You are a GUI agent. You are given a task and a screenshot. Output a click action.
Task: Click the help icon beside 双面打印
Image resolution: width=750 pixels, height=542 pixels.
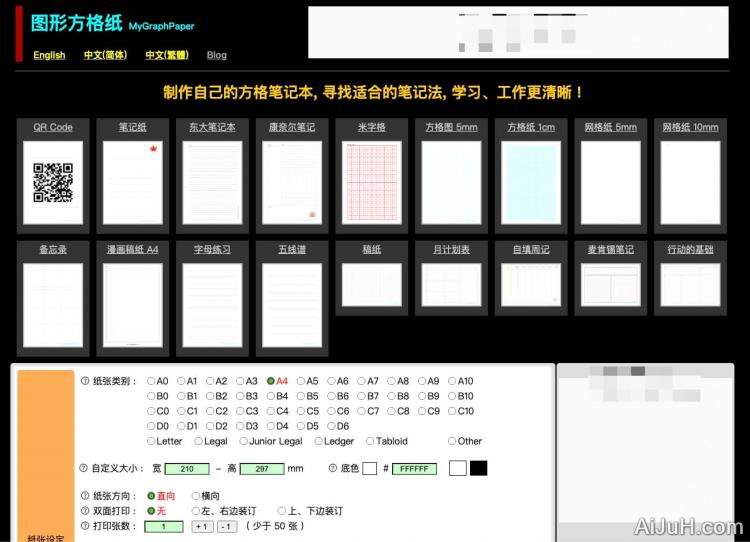point(84,511)
